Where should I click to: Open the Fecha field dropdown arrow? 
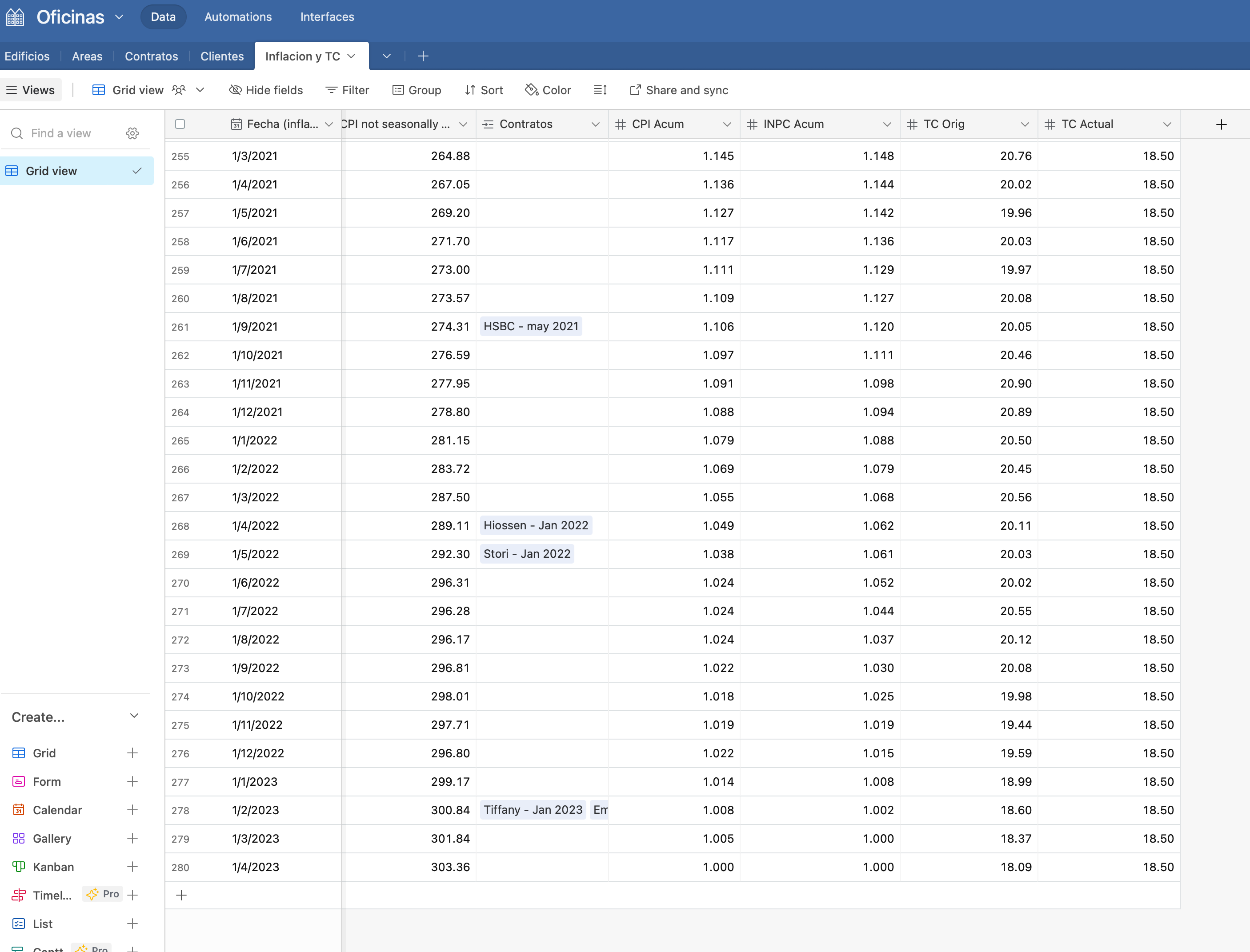pyautogui.click(x=329, y=124)
